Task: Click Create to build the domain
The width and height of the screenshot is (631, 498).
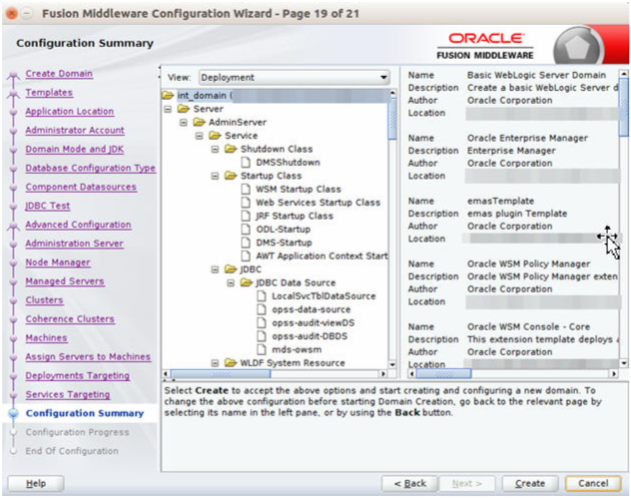Action: [530, 484]
